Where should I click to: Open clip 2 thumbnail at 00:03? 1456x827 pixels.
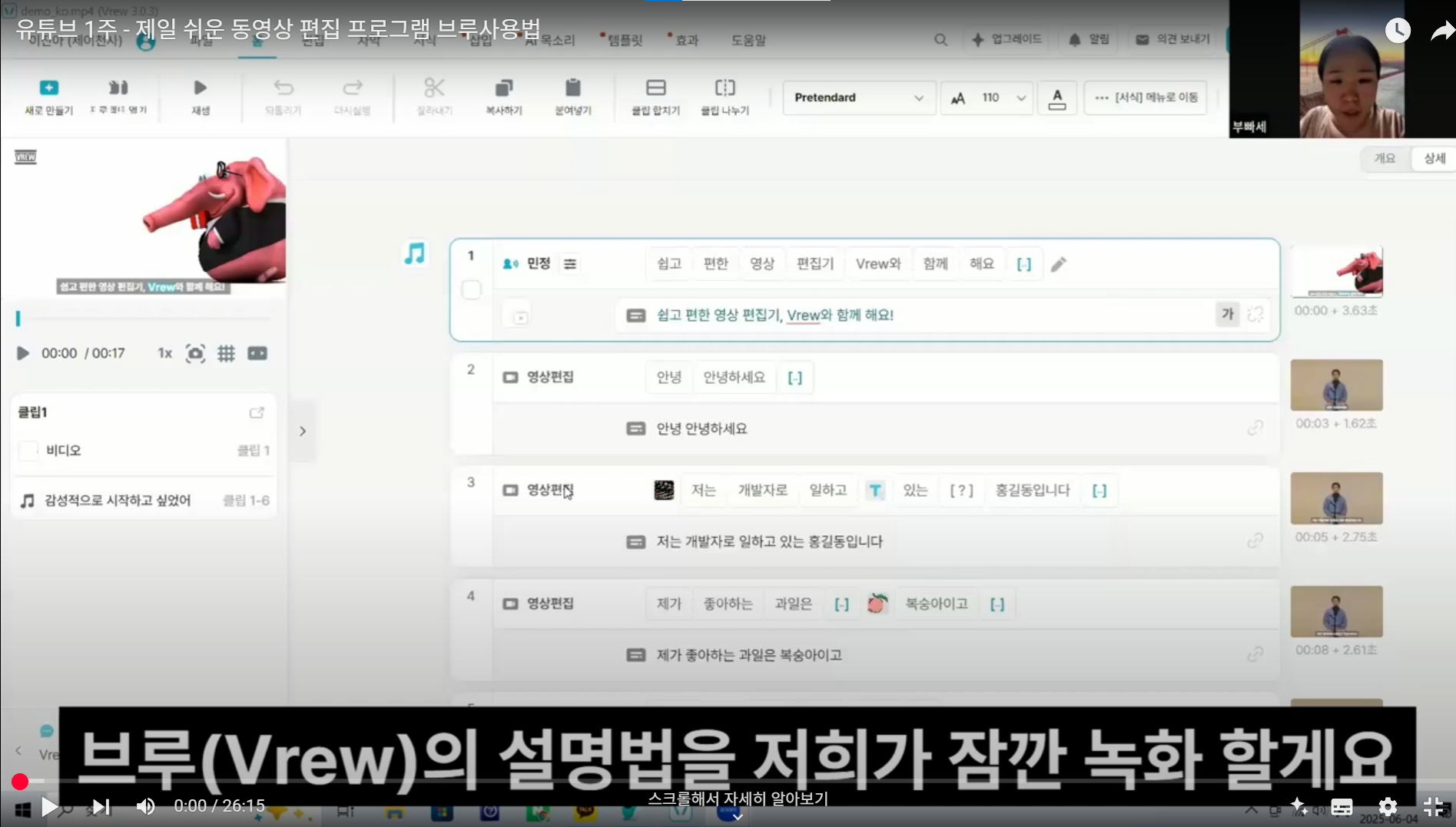1336,385
